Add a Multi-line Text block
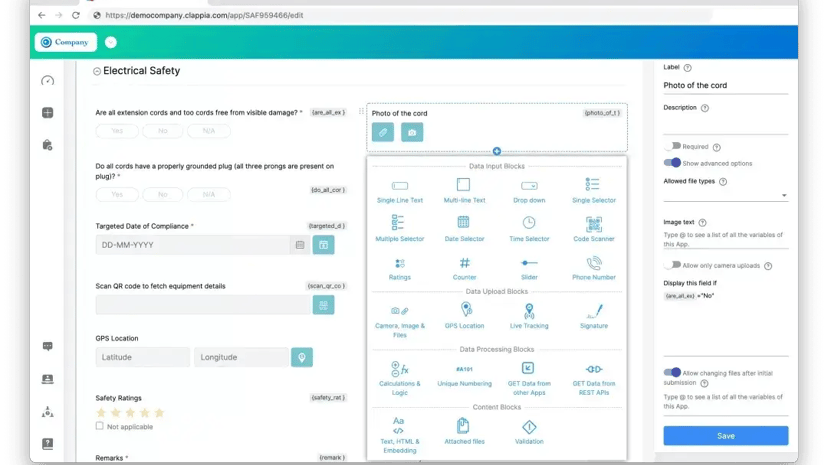The width and height of the screenshot is (828, 465). pos(464,192)
